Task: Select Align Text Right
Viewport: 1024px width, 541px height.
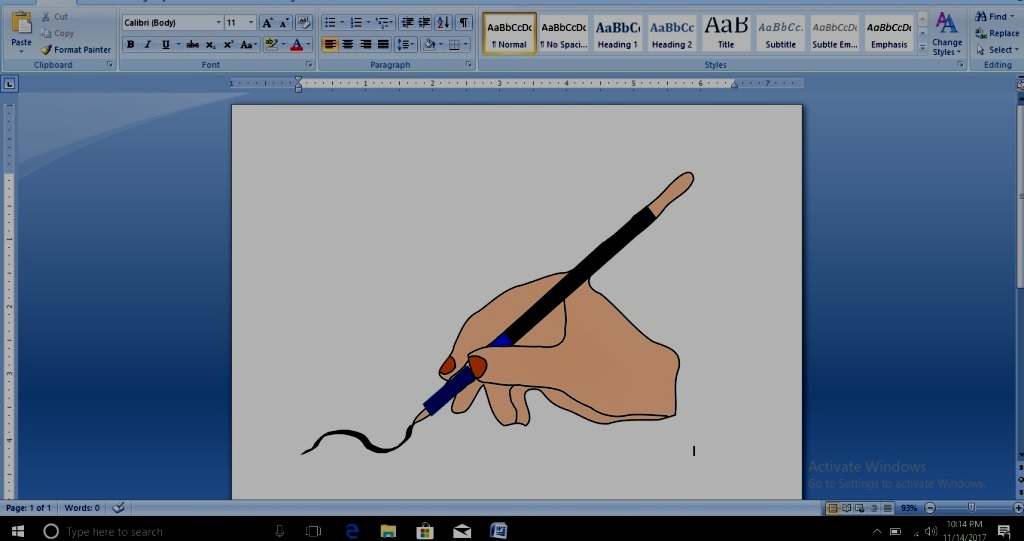Action: 366,44
